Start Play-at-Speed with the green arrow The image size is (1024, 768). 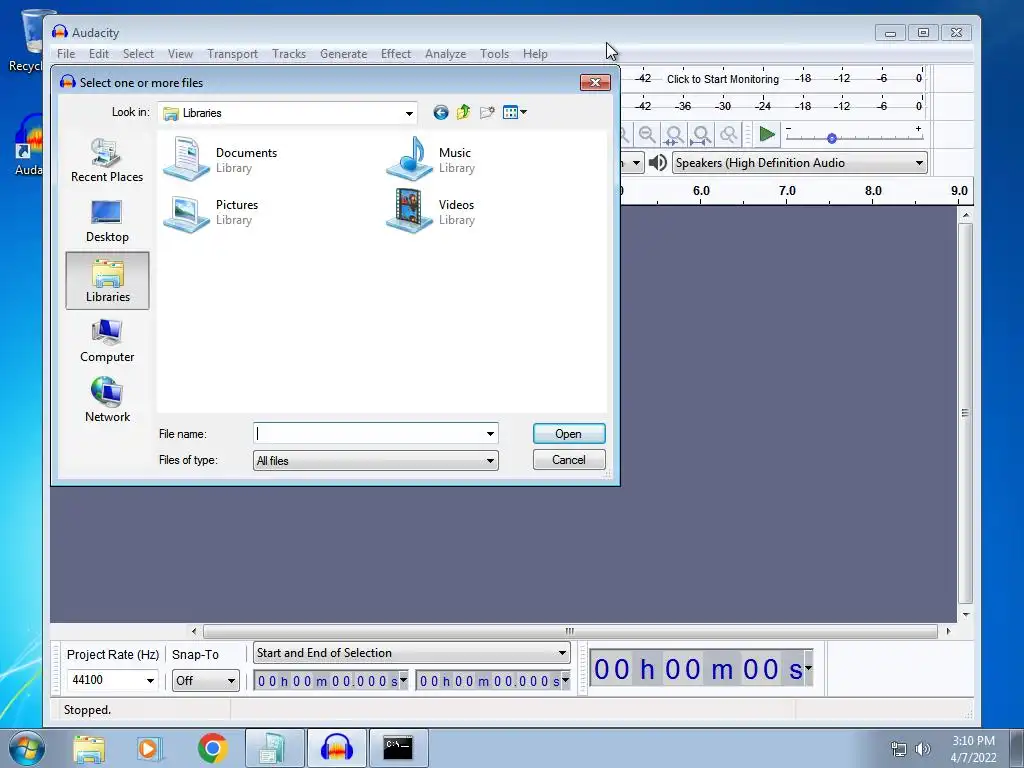click(767, 135)
